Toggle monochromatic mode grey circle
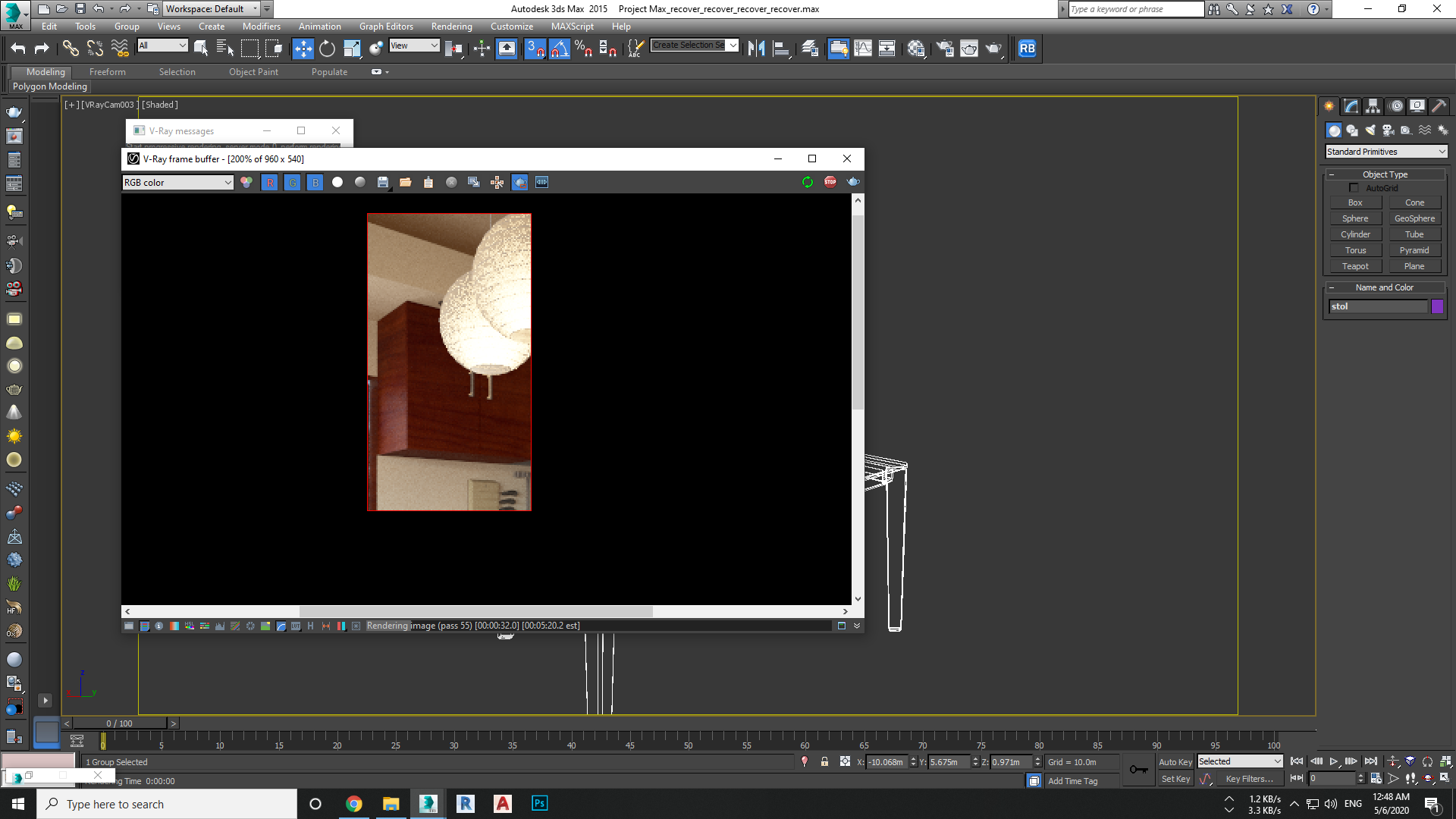This screenshot has width=1456, height=819. pyautogui.click(x=360, y=182)
